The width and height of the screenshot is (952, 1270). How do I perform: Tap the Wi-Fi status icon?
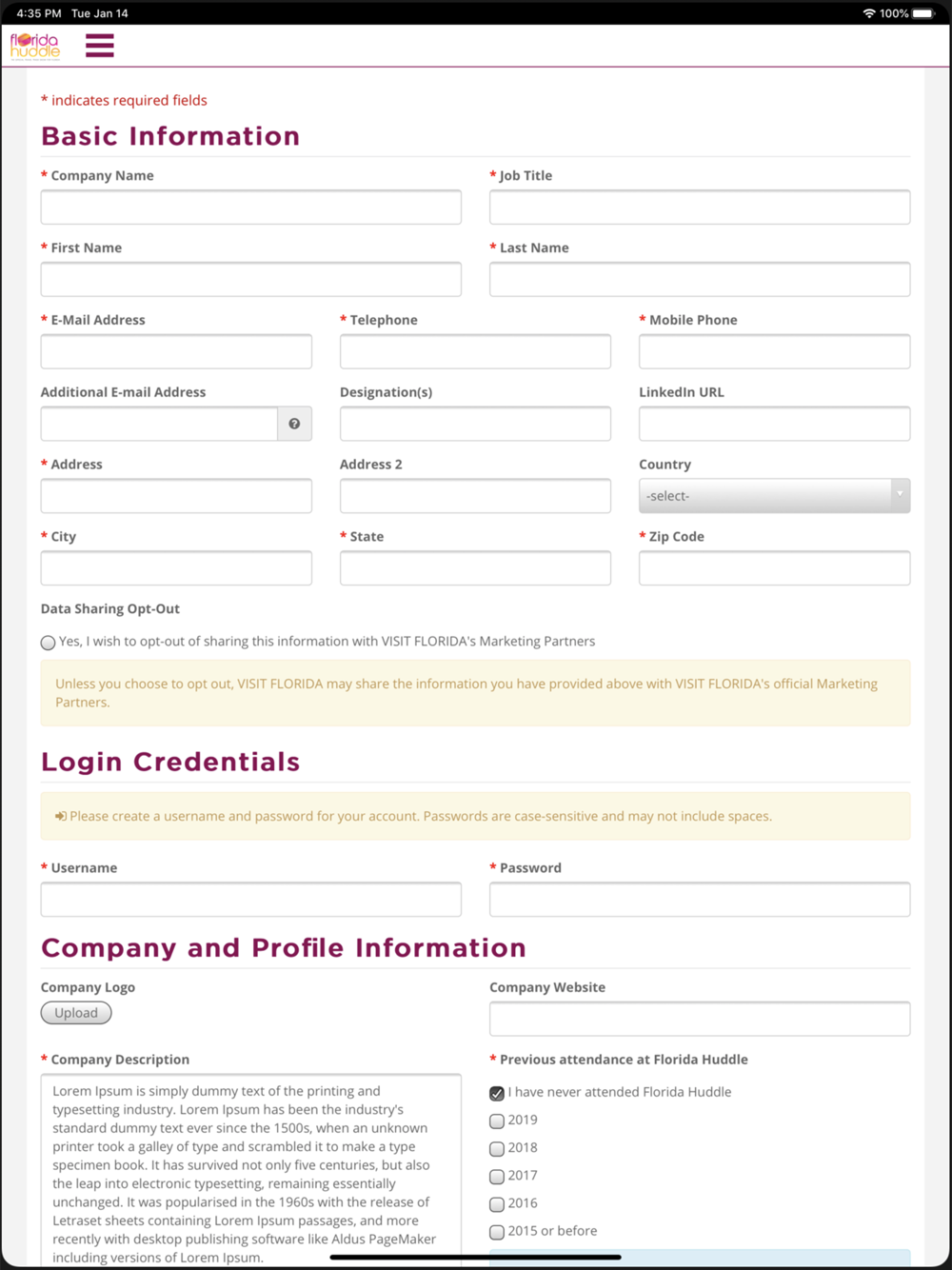click(868, 13)
